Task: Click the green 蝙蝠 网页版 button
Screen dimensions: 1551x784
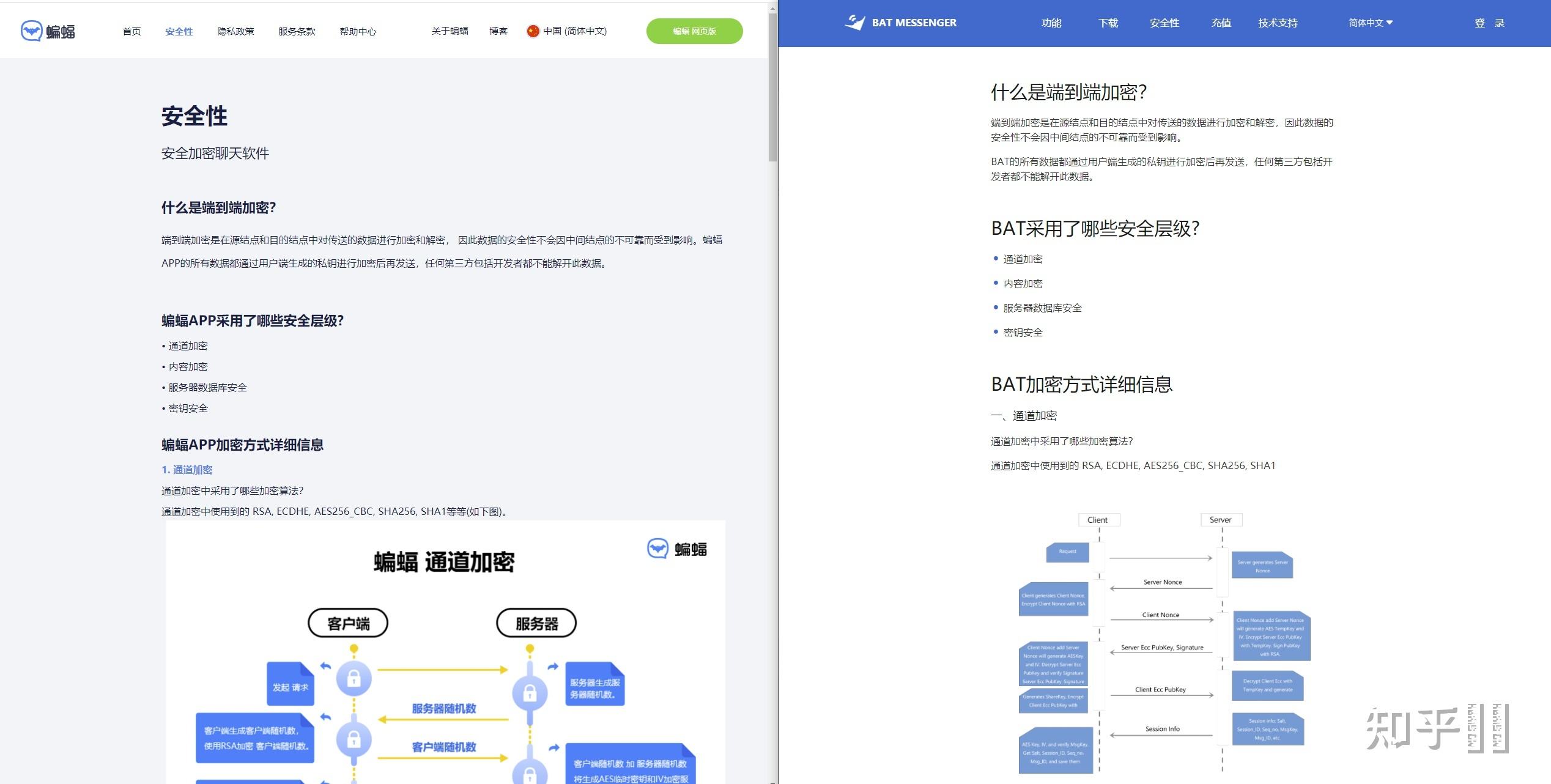Action: pyautogui.click(x=694, y=31)
